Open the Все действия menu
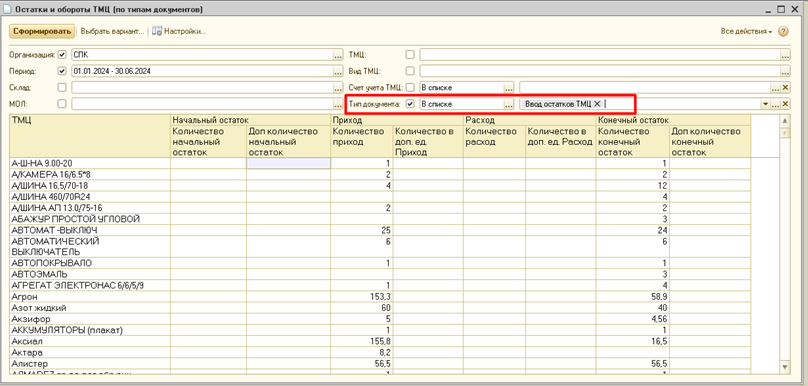The image size is (808, 386). pyautogui.click(x=746, y=31)
